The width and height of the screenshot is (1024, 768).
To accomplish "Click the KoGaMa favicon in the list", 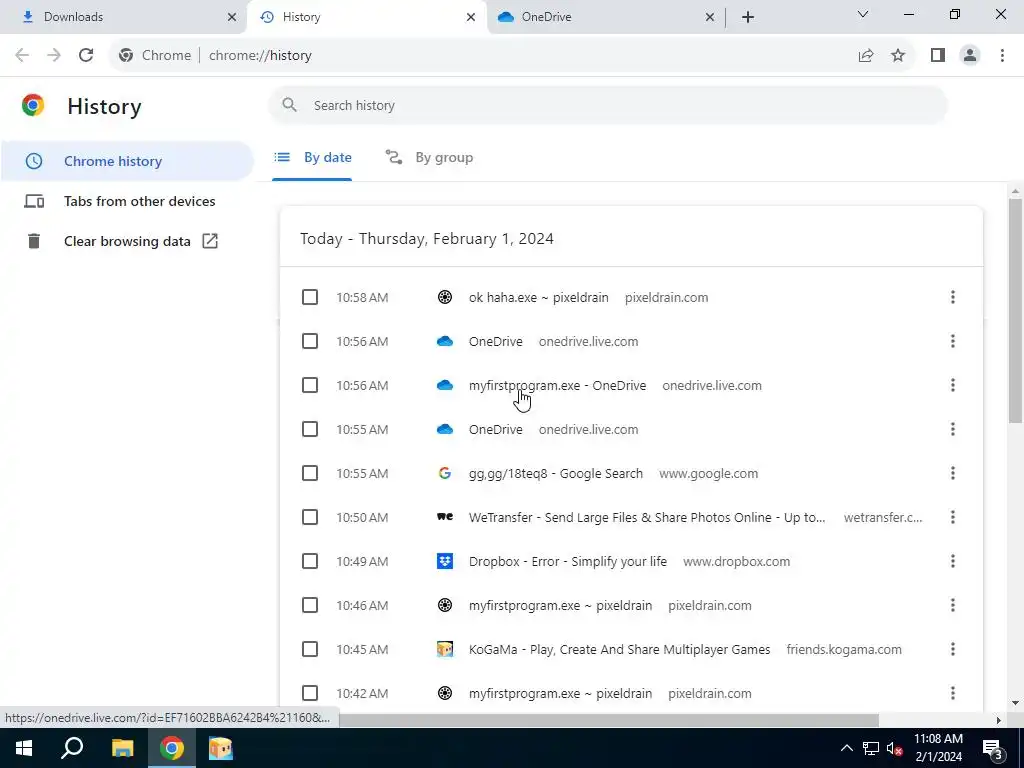I will click(445, 649).
